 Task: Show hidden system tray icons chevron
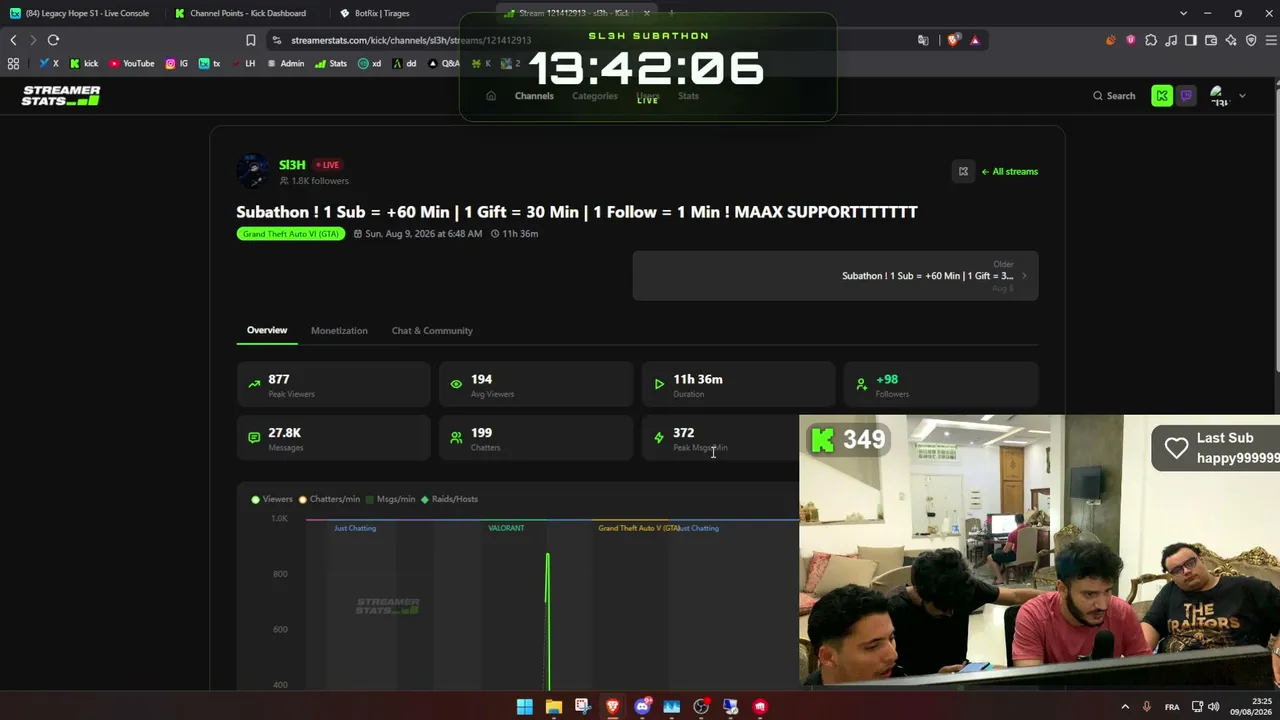point(1125,707)
